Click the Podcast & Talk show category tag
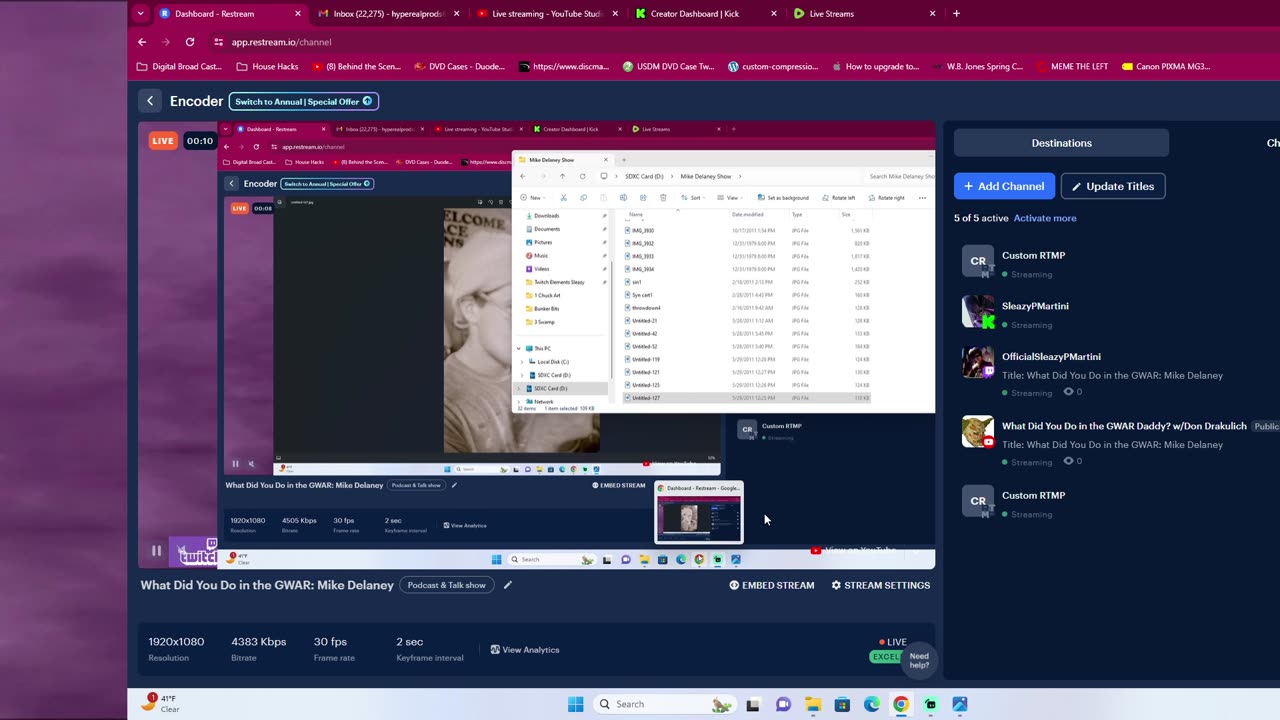The height and width of the screenshot is (720, 1280). point(446,585)
